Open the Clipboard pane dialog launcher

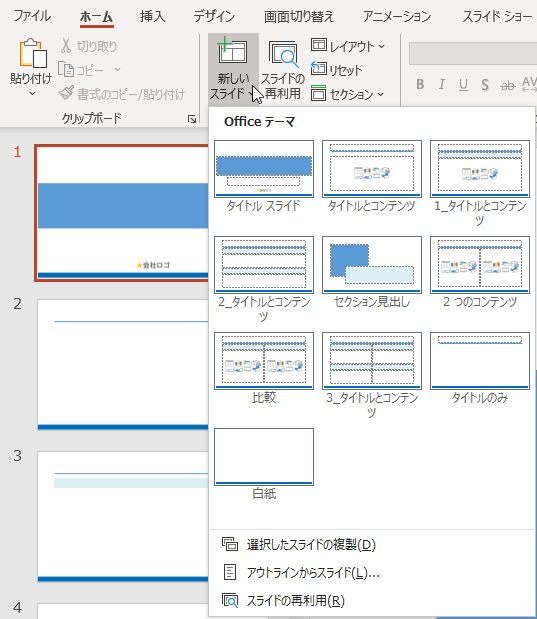pyautogui.click(x=192, y=119)
